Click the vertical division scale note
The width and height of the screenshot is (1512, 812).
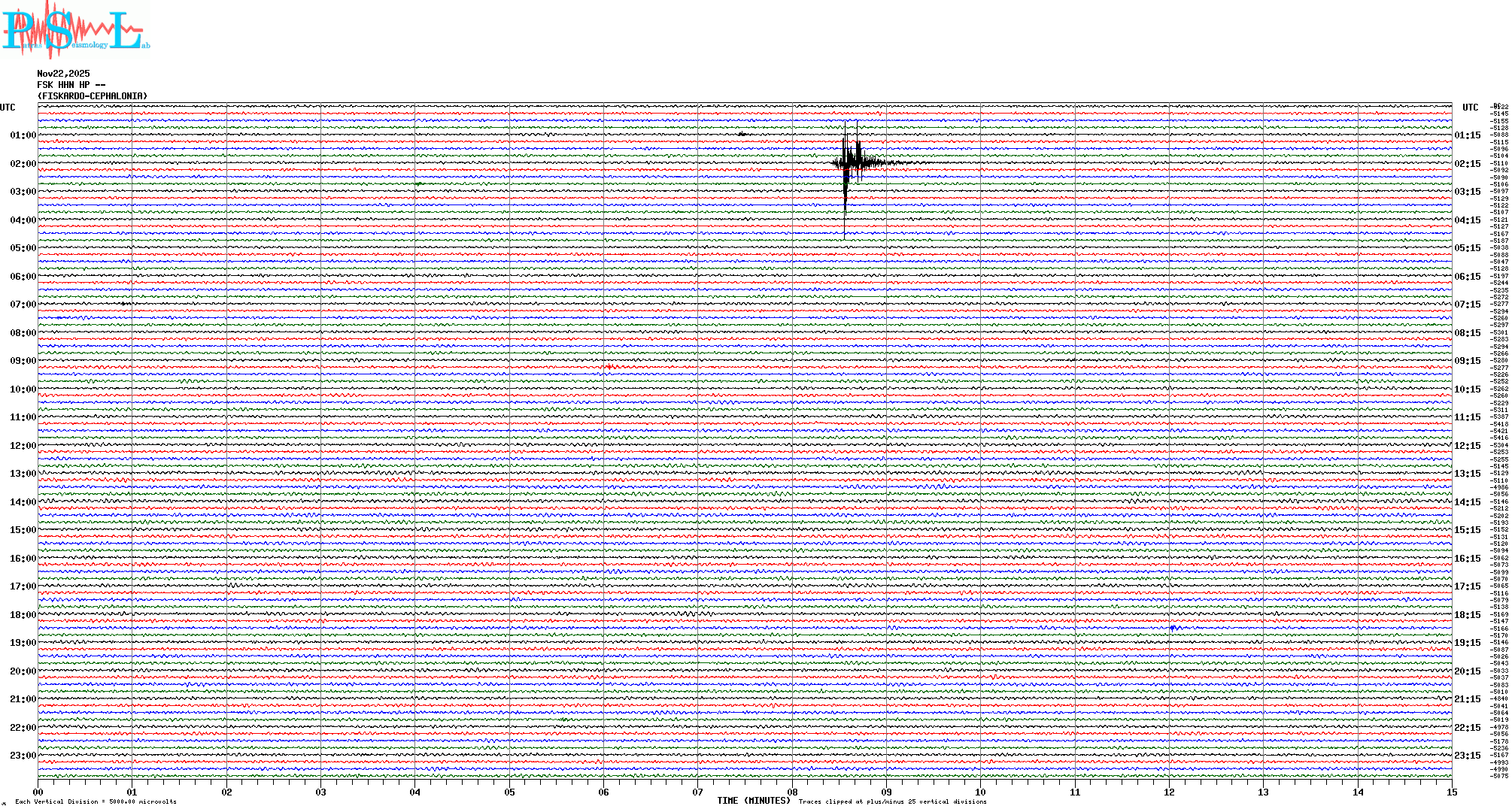pyautogui.click(x=96, y=802)
